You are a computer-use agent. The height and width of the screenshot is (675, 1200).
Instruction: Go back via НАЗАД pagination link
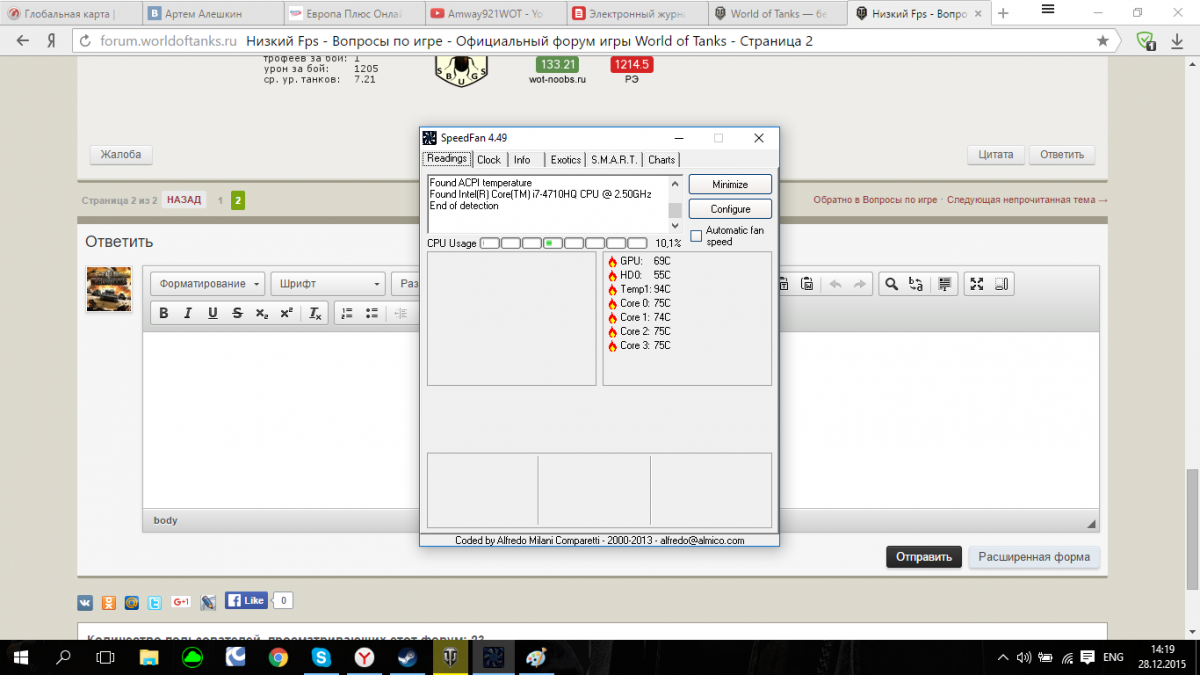pyautogui.click(x=184, y=200)
